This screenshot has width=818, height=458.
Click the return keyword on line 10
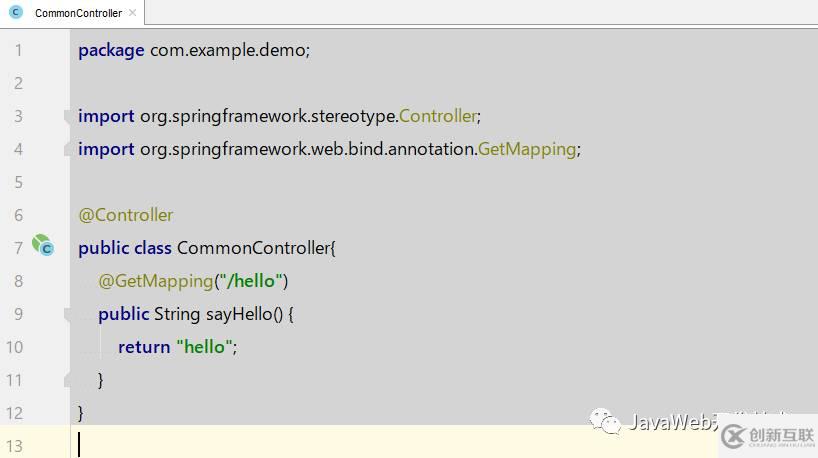tap(144, 347)
